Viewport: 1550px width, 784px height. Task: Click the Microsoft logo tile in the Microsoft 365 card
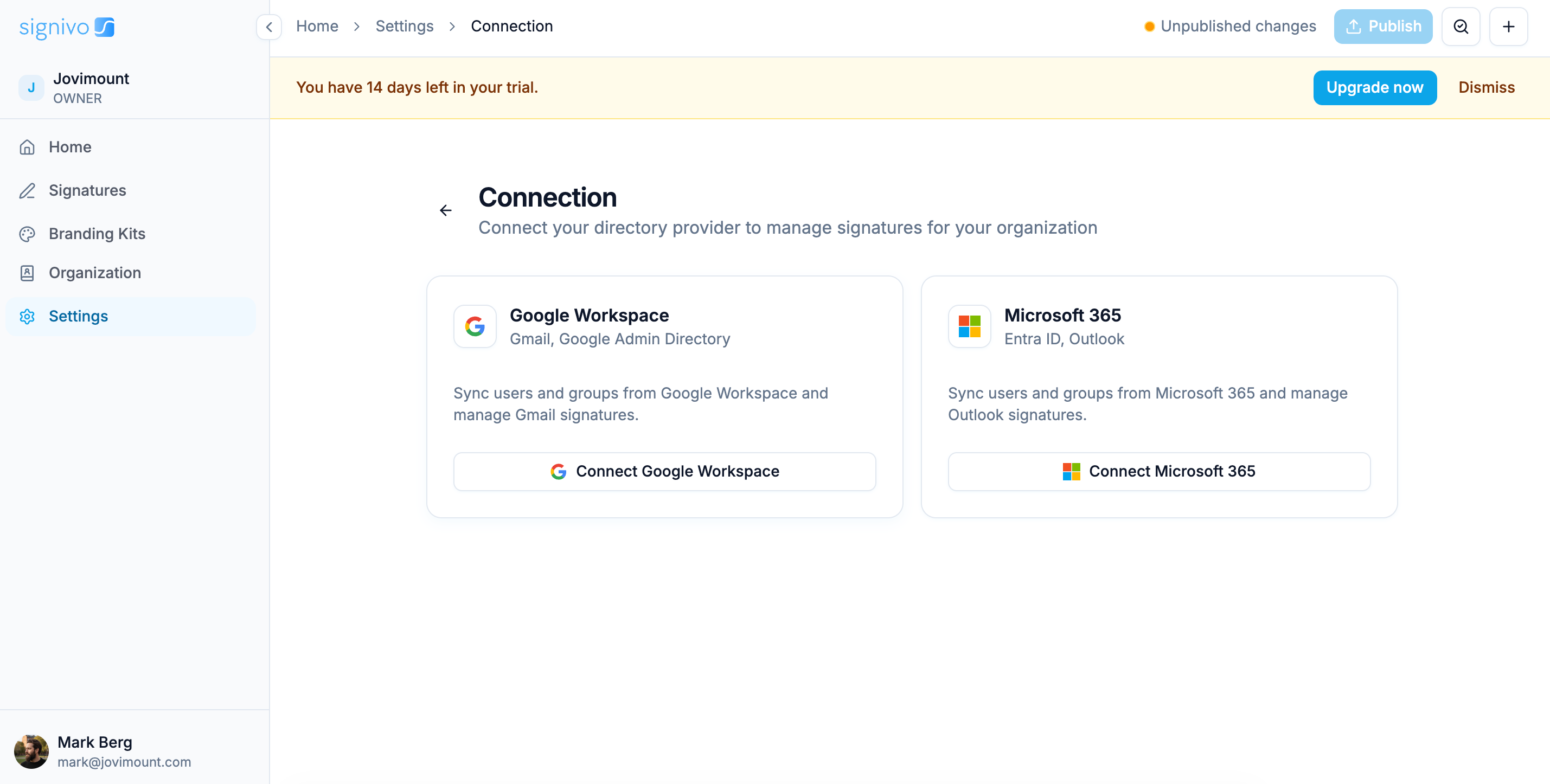969,326
